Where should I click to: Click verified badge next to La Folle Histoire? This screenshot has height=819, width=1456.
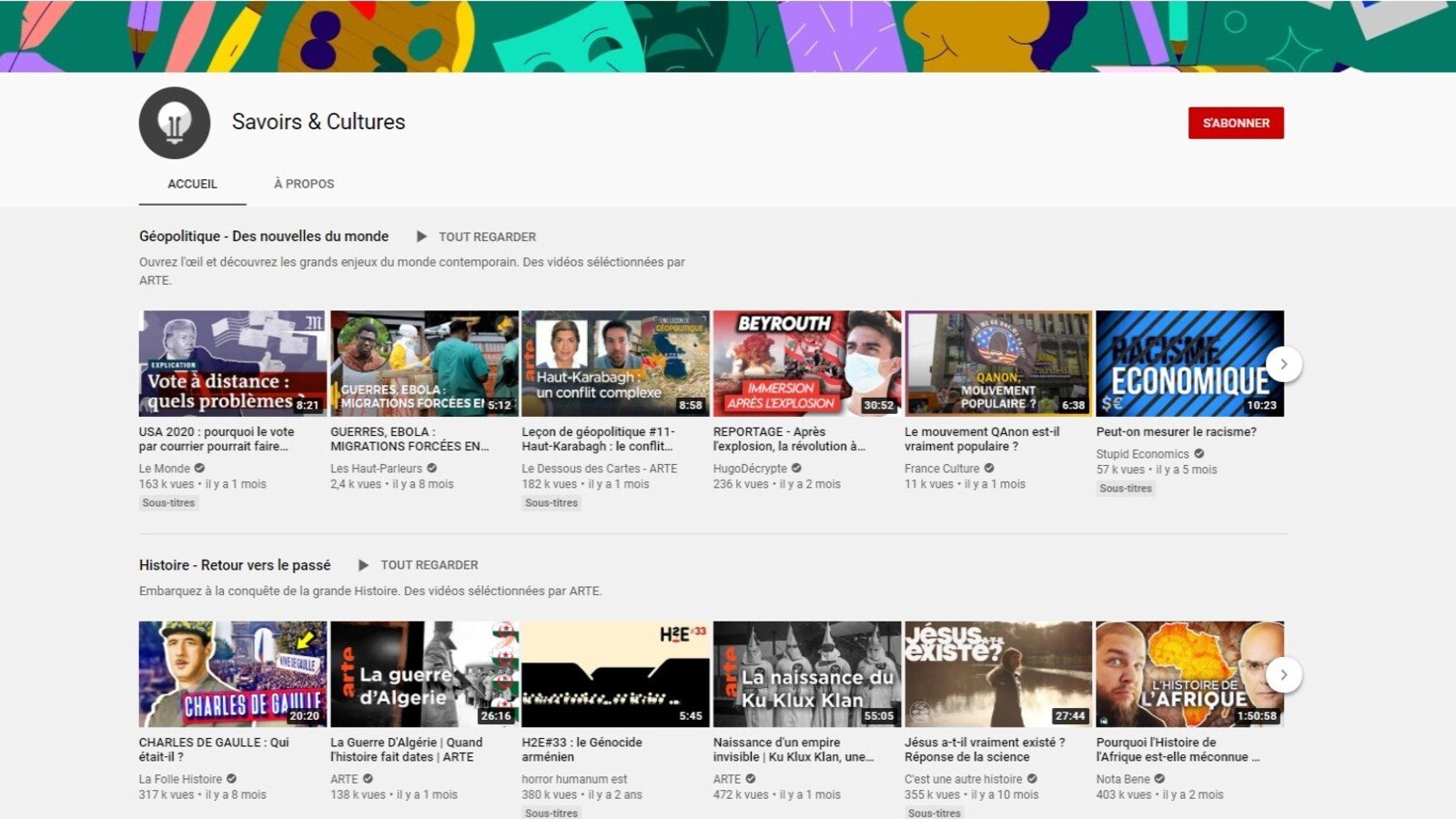[x=231, y=779]
